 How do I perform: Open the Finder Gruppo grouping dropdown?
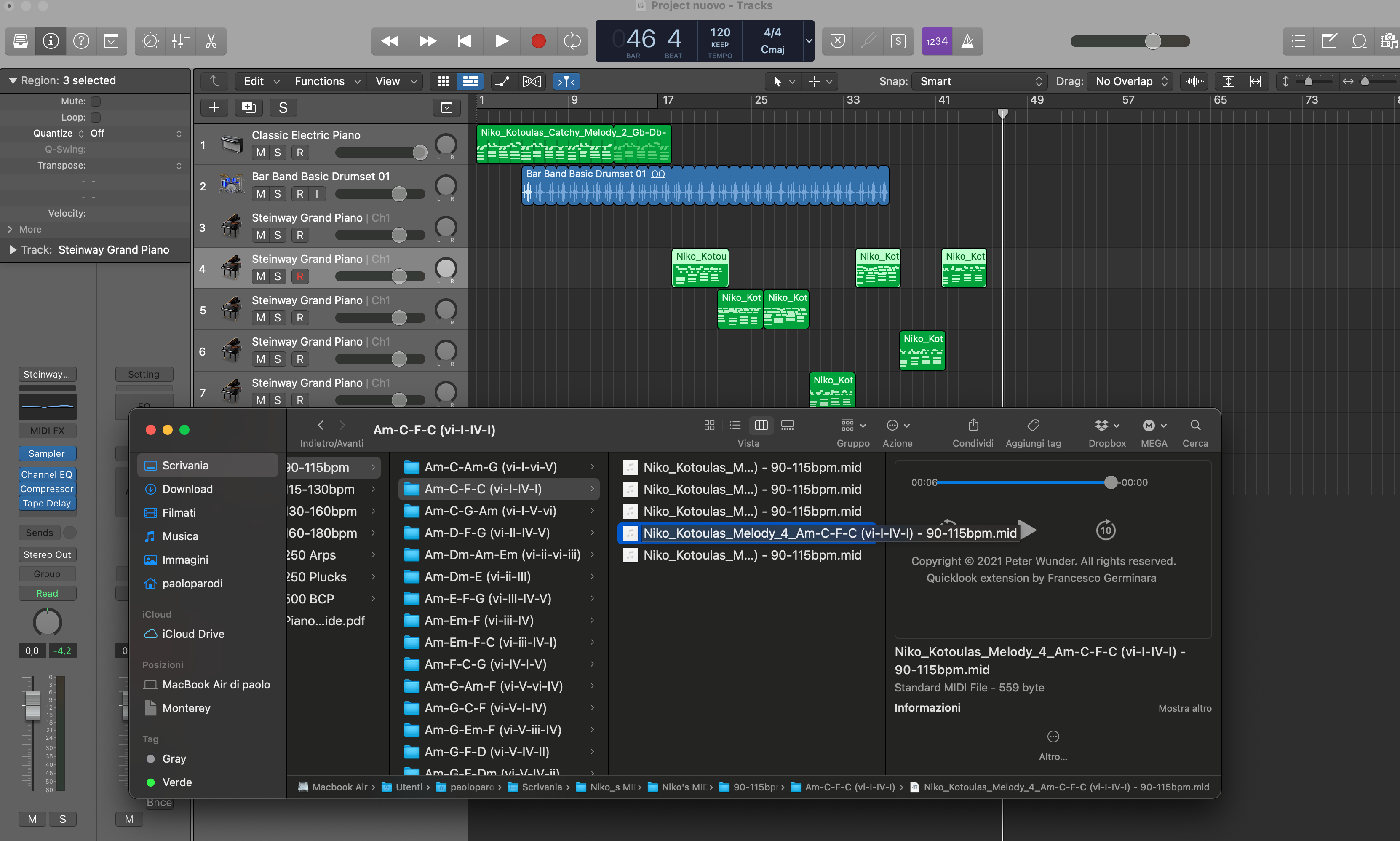pyautogui.click(x=853, y=426)
